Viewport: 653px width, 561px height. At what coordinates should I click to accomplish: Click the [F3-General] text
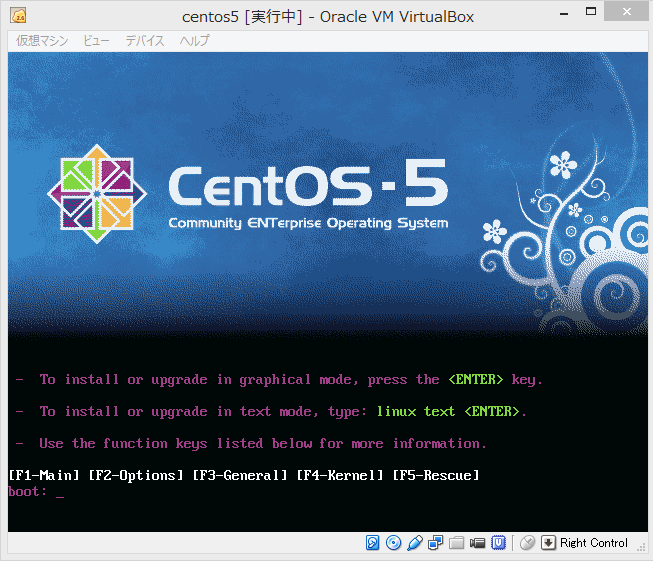coord(239,475)
